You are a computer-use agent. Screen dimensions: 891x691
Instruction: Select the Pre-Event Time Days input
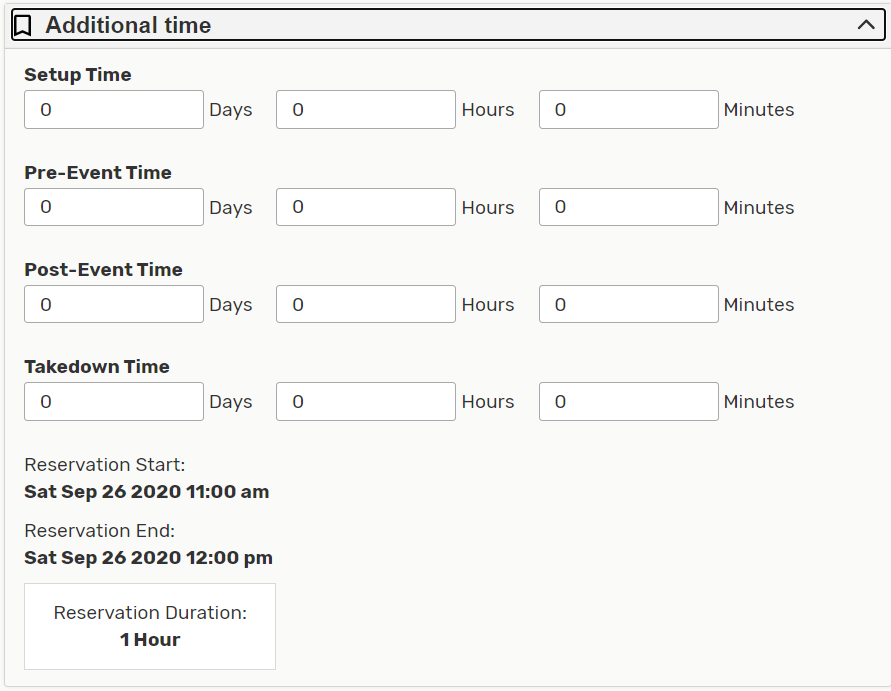114,207
